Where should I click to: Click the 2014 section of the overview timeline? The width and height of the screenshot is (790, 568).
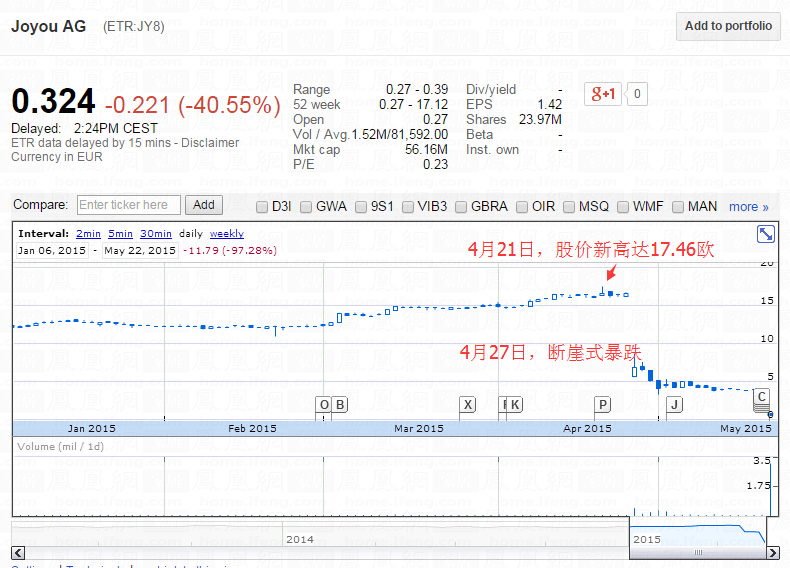[300, 539]
